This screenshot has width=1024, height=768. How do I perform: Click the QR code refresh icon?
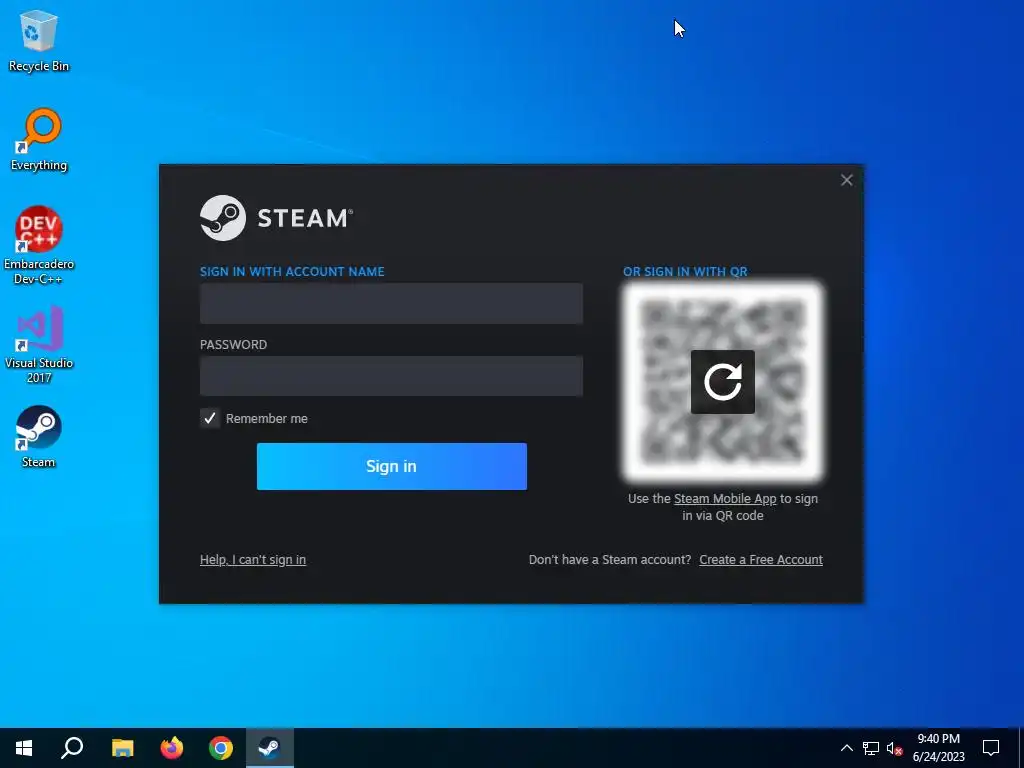[722, 382]
